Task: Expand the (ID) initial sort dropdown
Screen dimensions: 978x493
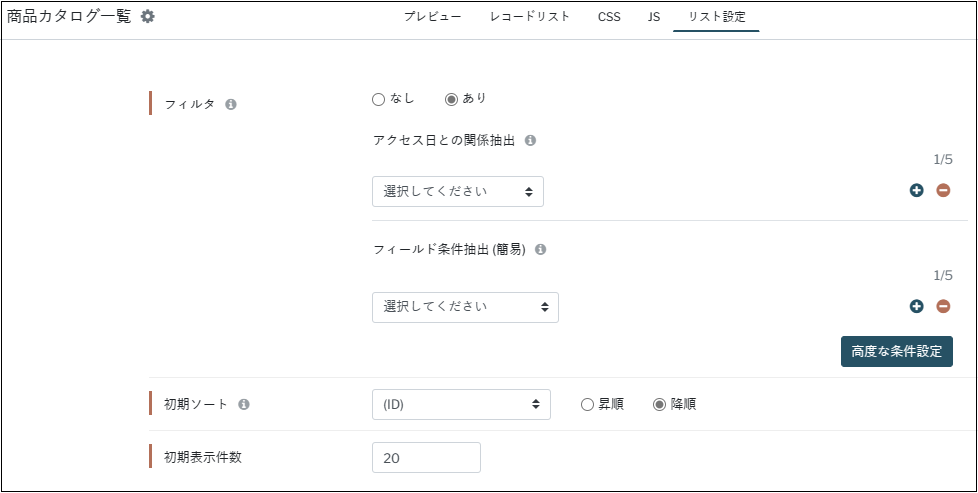Action: coord(462,404)
